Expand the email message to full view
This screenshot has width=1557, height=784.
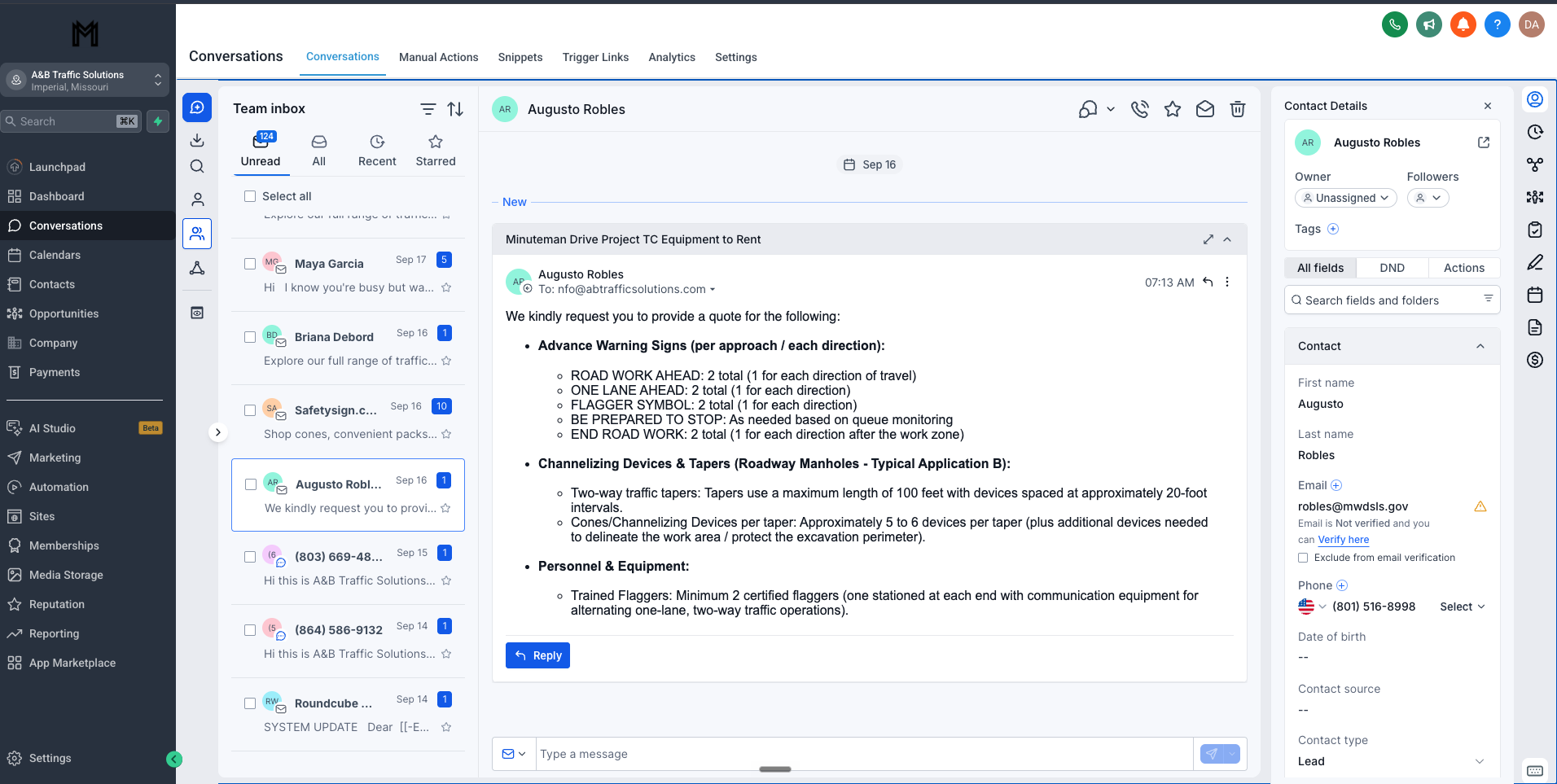[1208, 239]
